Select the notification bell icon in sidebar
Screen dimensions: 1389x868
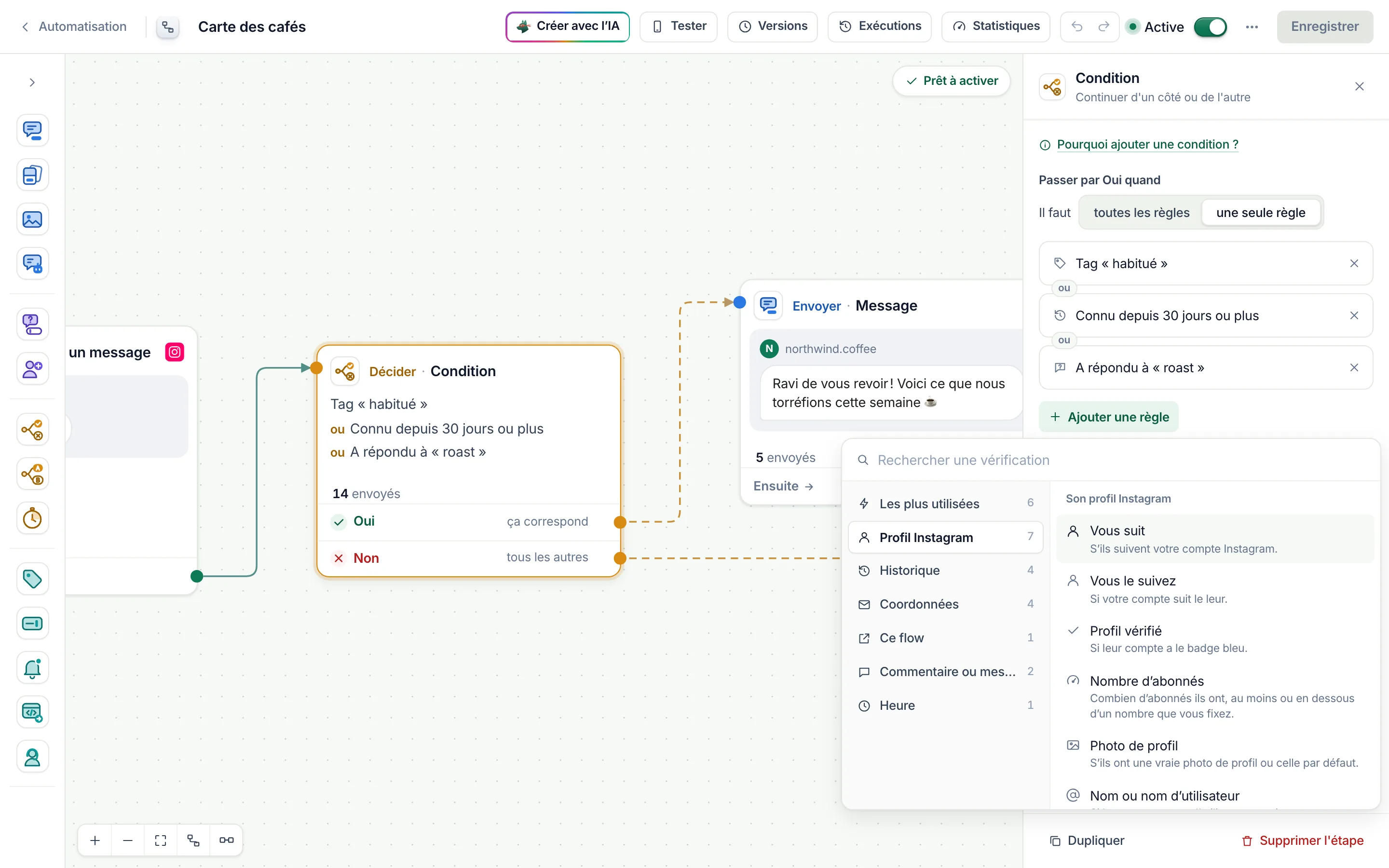32,668
